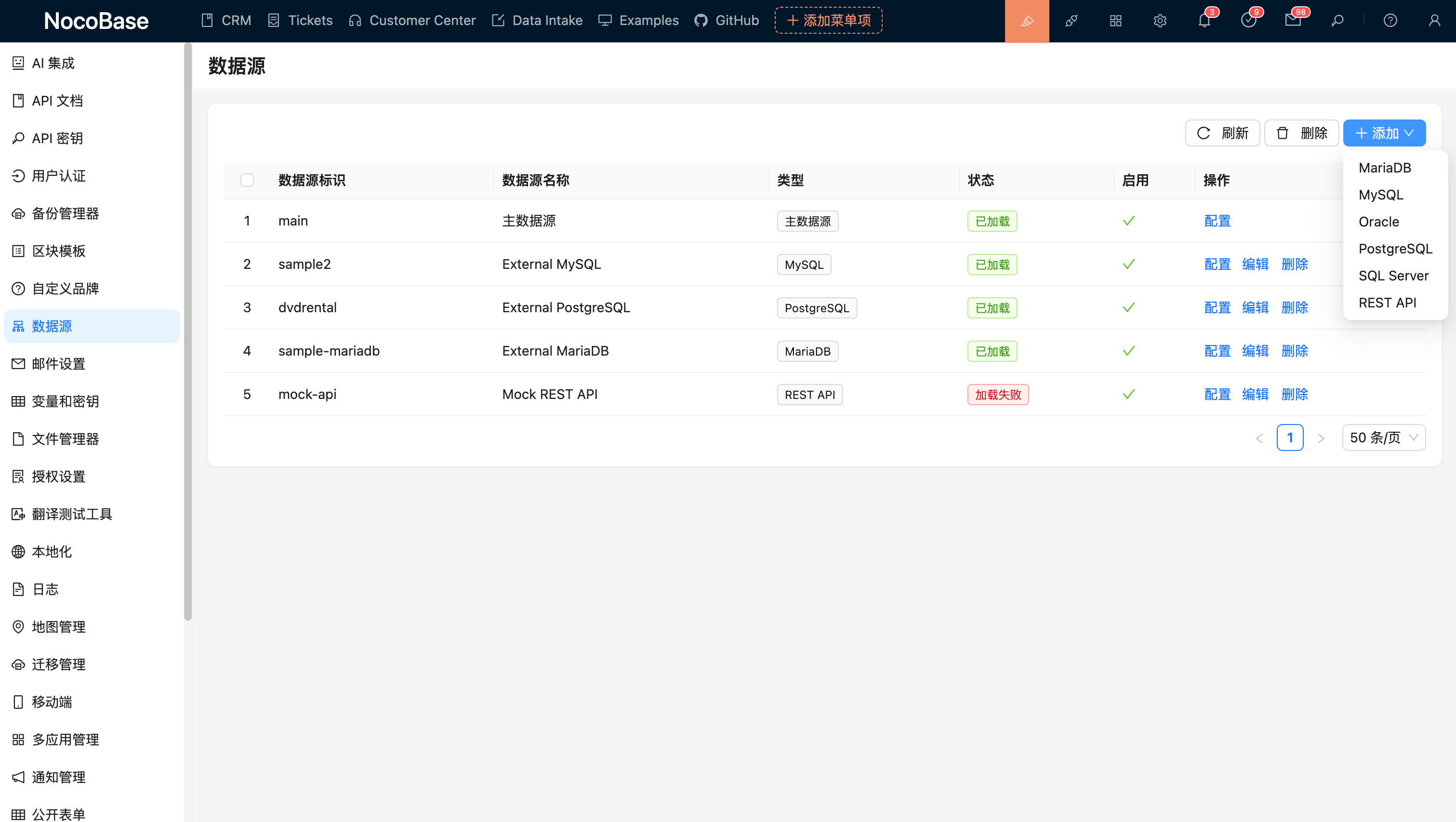Toggle enabled checkmark for sample2 row
The width and height of the screenshot is (1456, 822).
[x=1128, y=264]
